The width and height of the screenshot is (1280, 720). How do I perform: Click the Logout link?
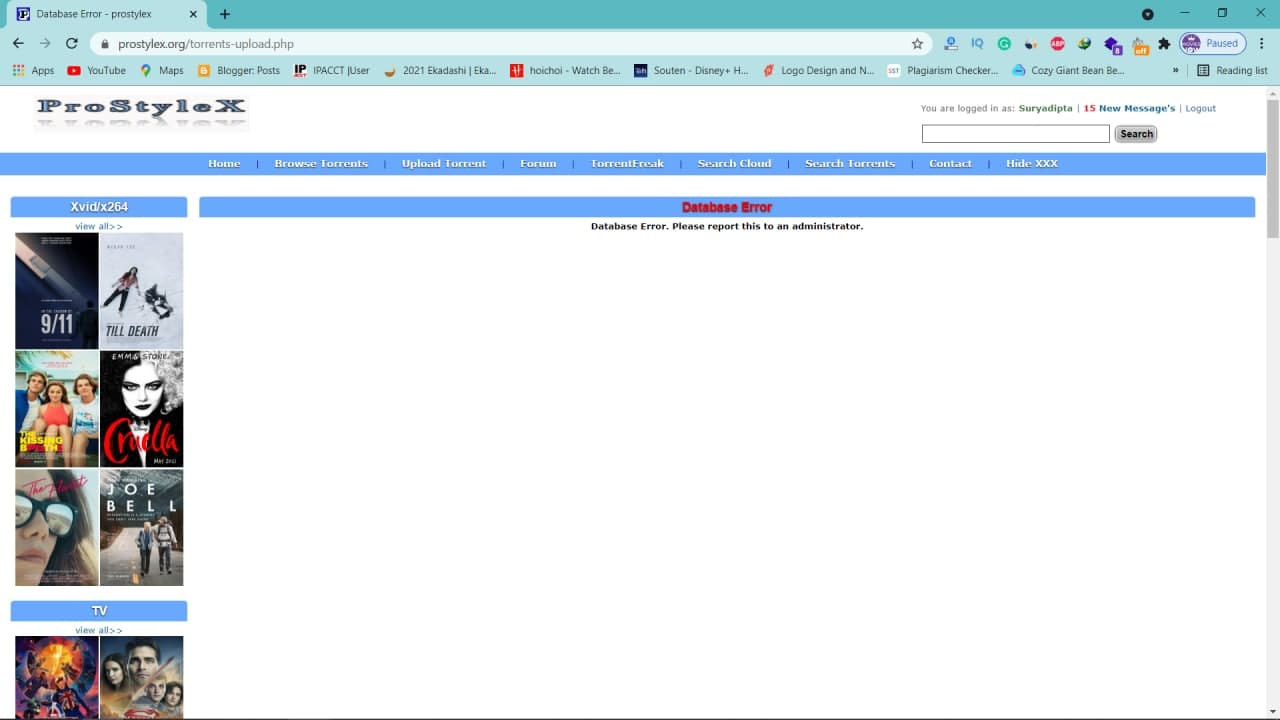(1200, 108)
